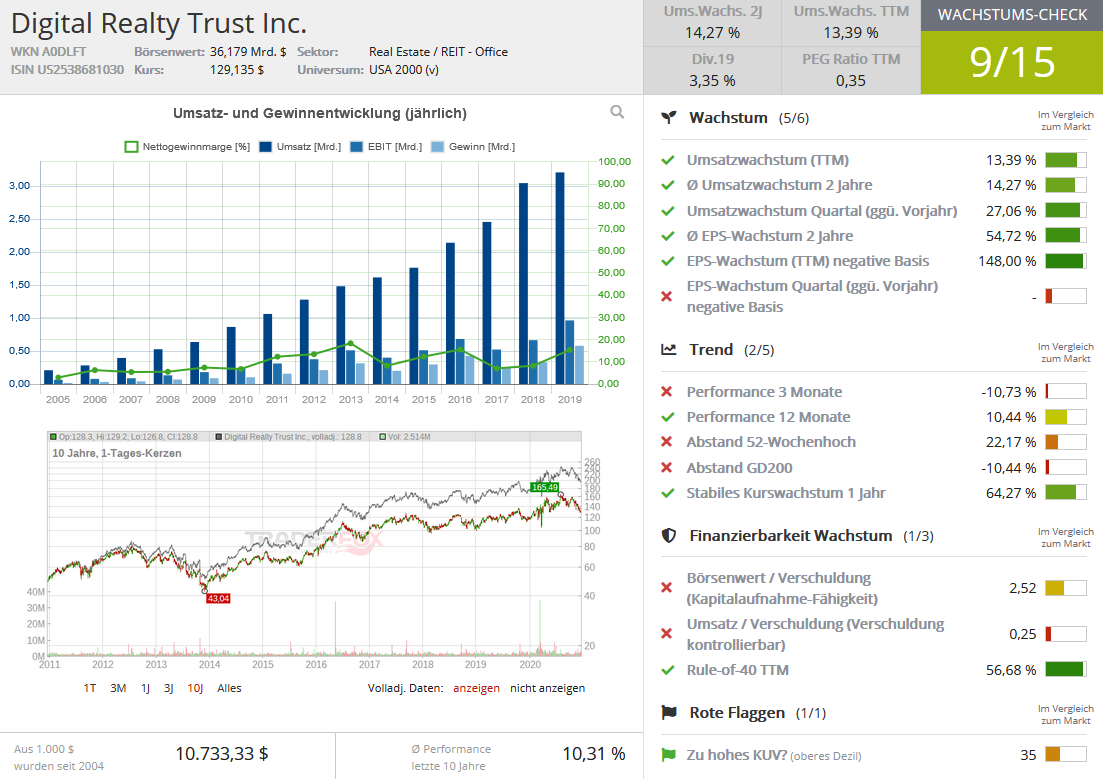Click the Umsatz / Verschuldung value 0,25
The image size is (1103, 779).
pos(1023,634)
